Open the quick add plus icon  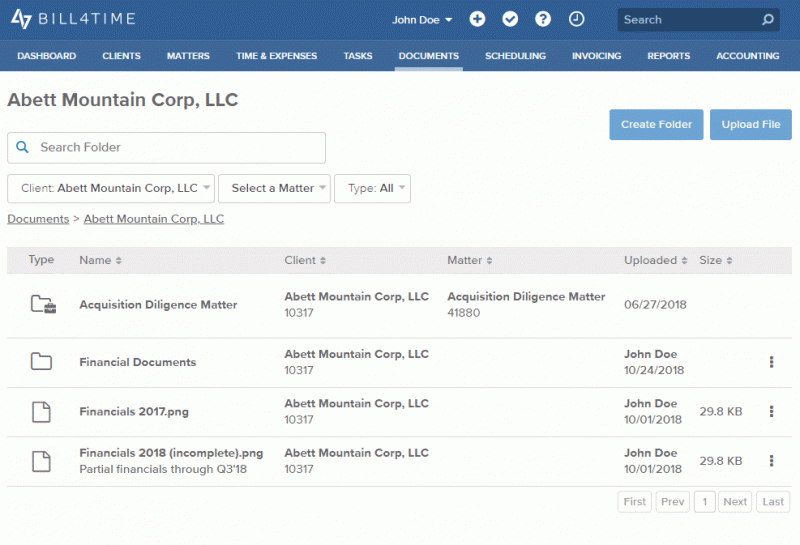click(x=477, y=19)
